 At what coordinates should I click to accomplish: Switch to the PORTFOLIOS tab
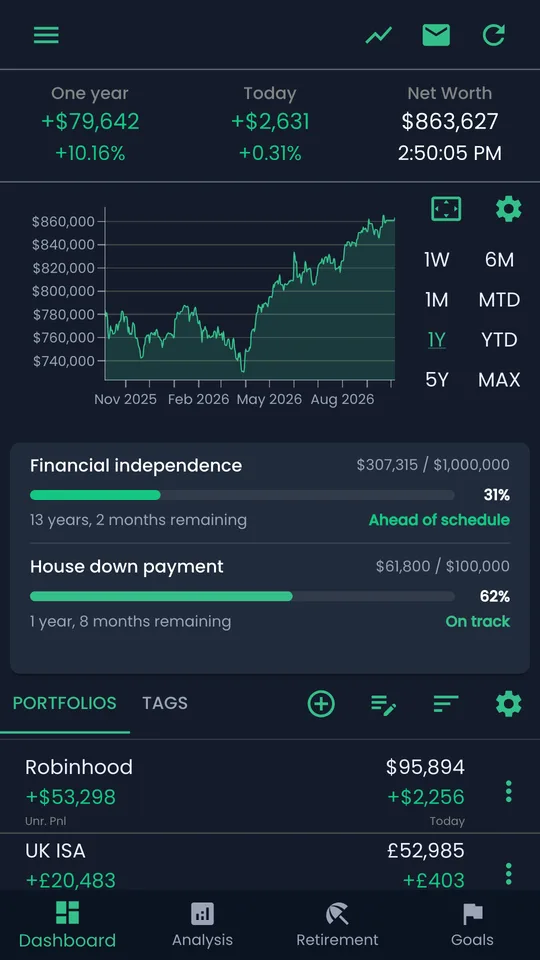(x=64, y=703)
